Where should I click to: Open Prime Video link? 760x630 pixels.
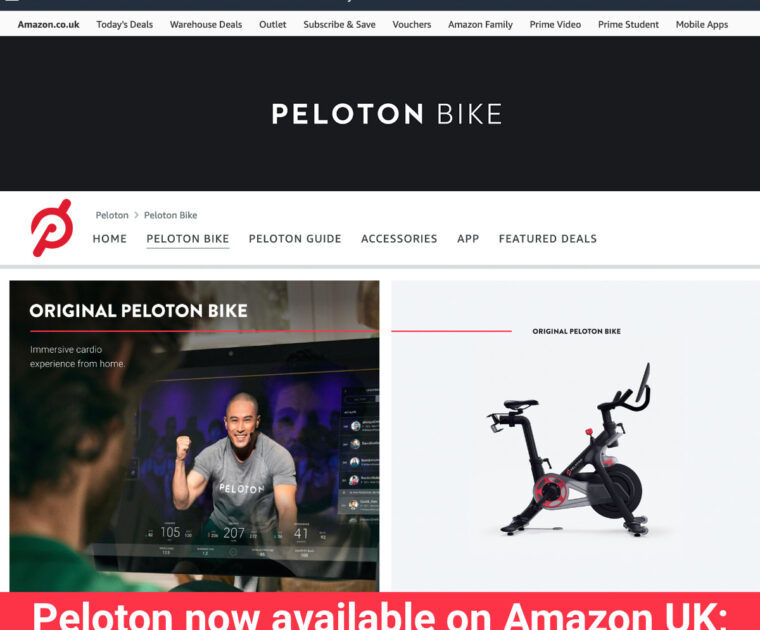pos(555,24)
